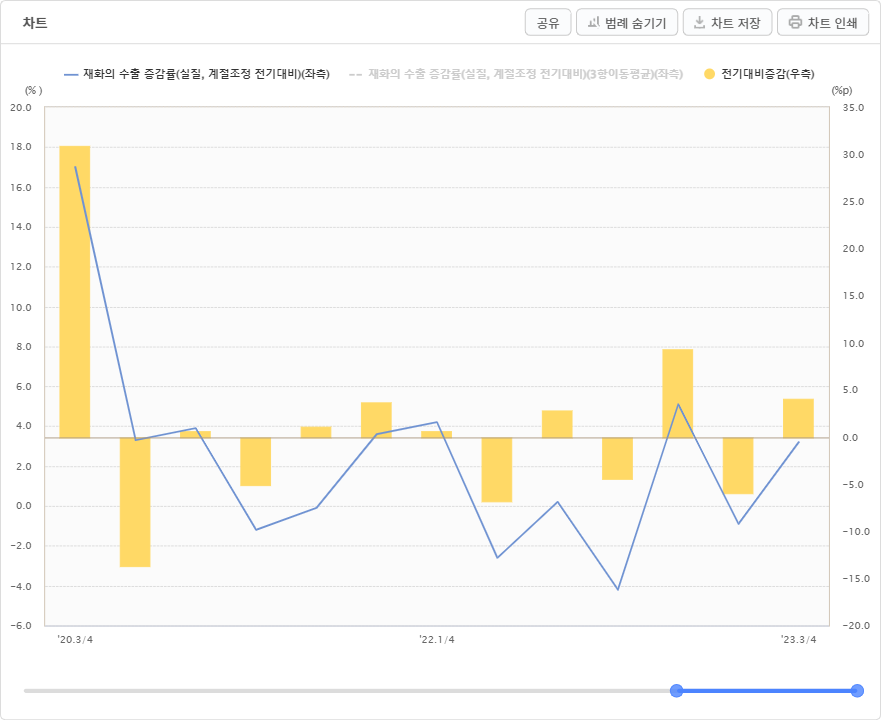Screen dimensions: 881x720
Task: Click the printer icon in 차트 인쇄
Action: click(795, 22)
